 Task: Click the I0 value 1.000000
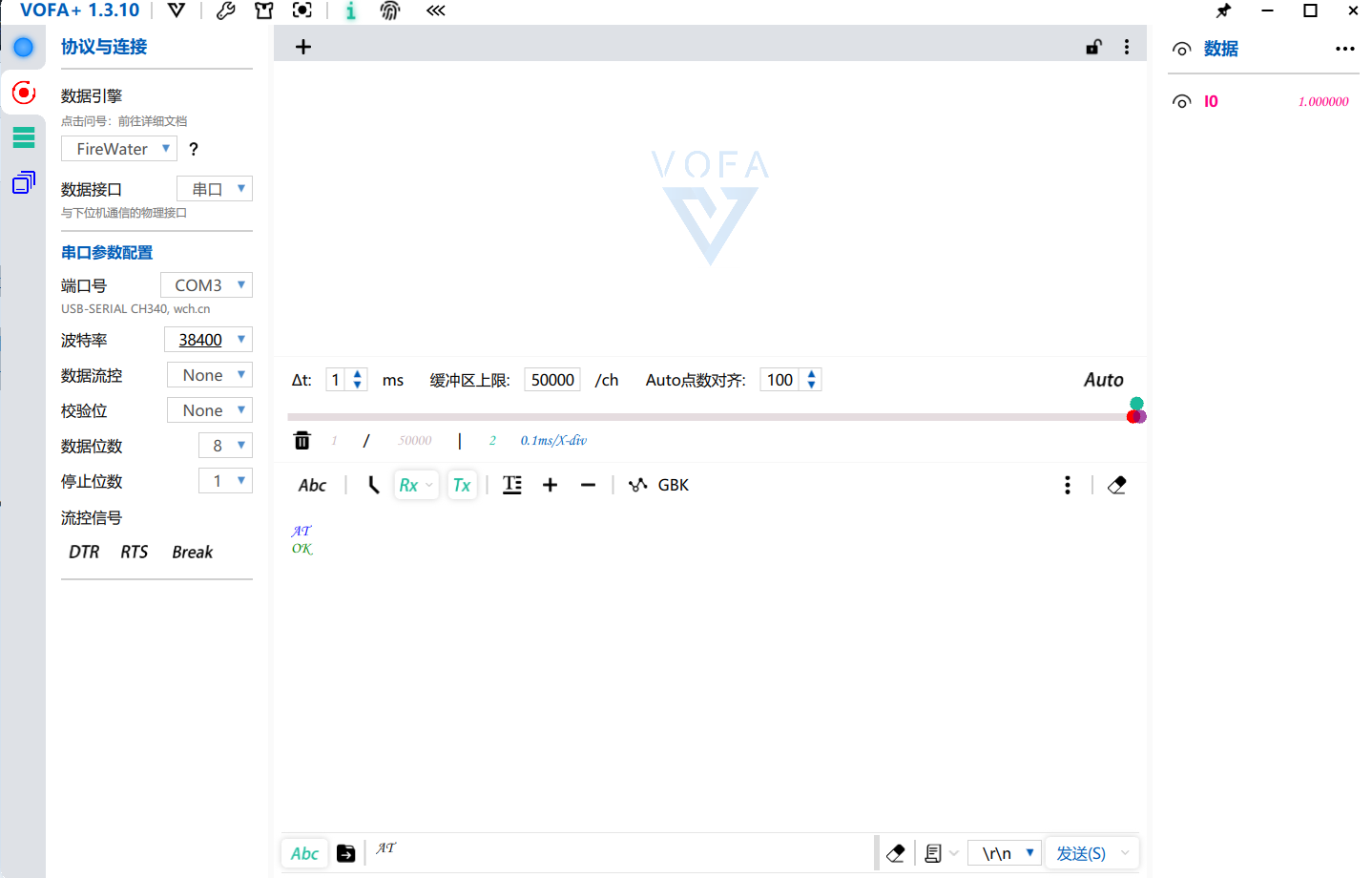tap(1323, 101)
